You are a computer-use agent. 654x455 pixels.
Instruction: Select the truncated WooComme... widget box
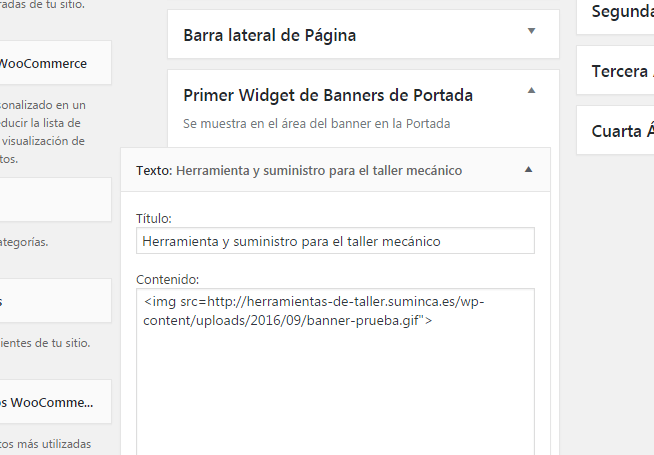point(55,402)
